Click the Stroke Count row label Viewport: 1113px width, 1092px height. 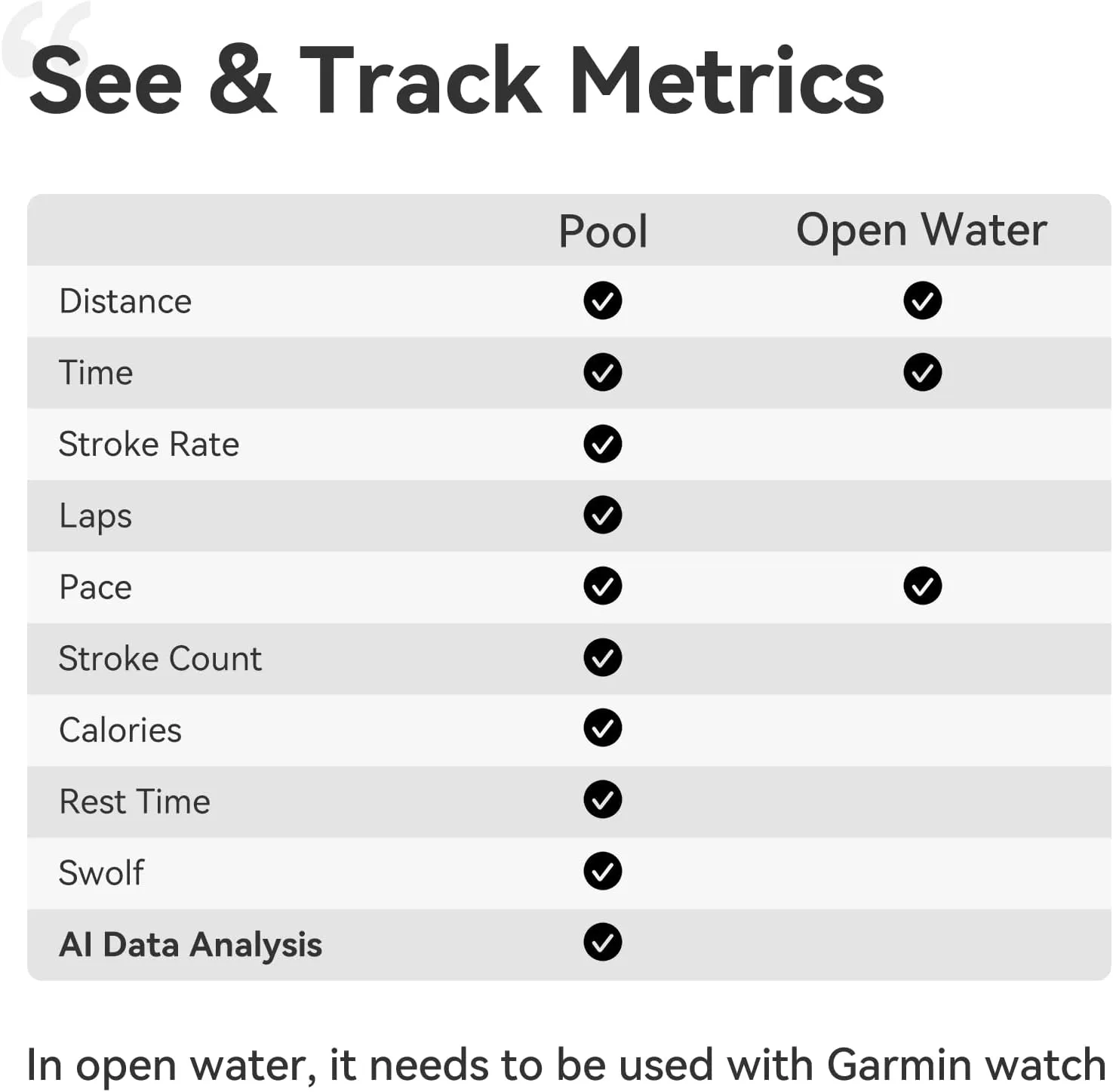tap(160, 659)
